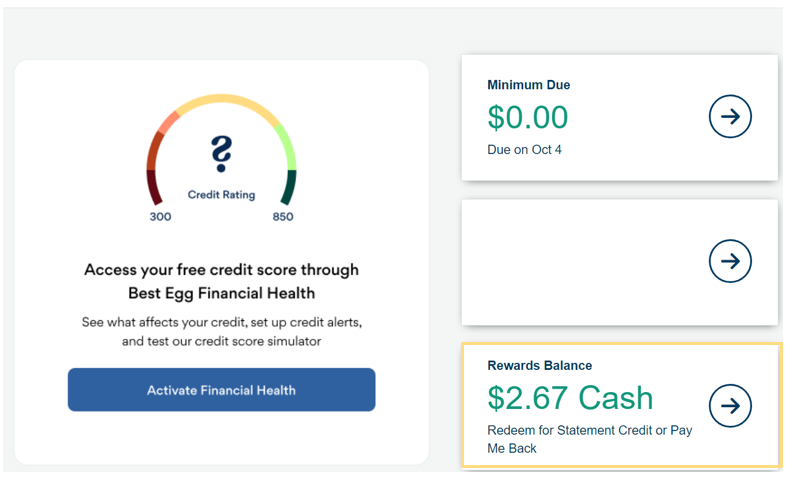Open Rewards Balance using its arrow icon
The height and width of the screenshot is (482, 791).
(x=730, y=406)
